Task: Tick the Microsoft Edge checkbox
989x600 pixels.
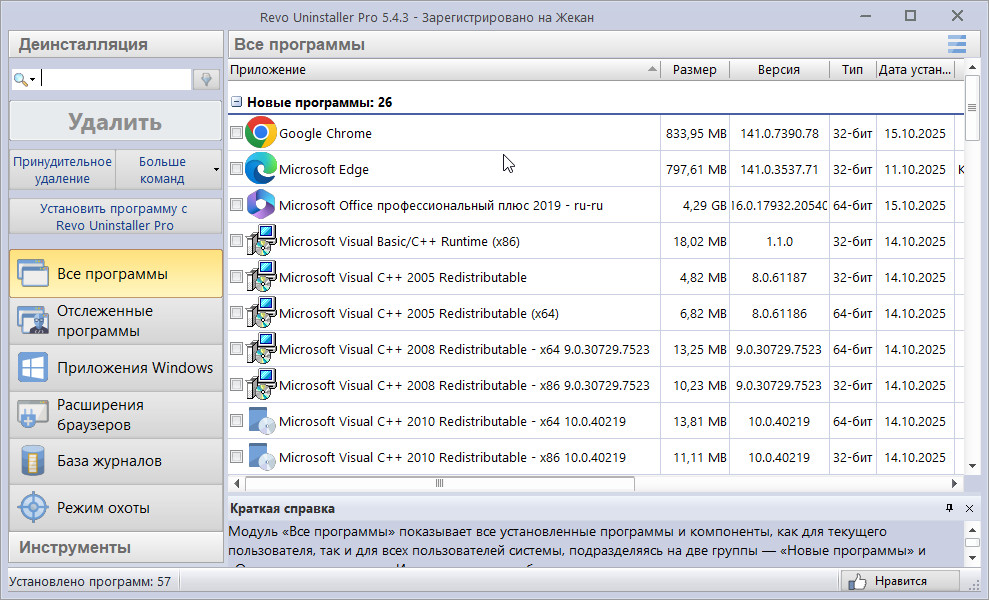Action: pos(237,169)
